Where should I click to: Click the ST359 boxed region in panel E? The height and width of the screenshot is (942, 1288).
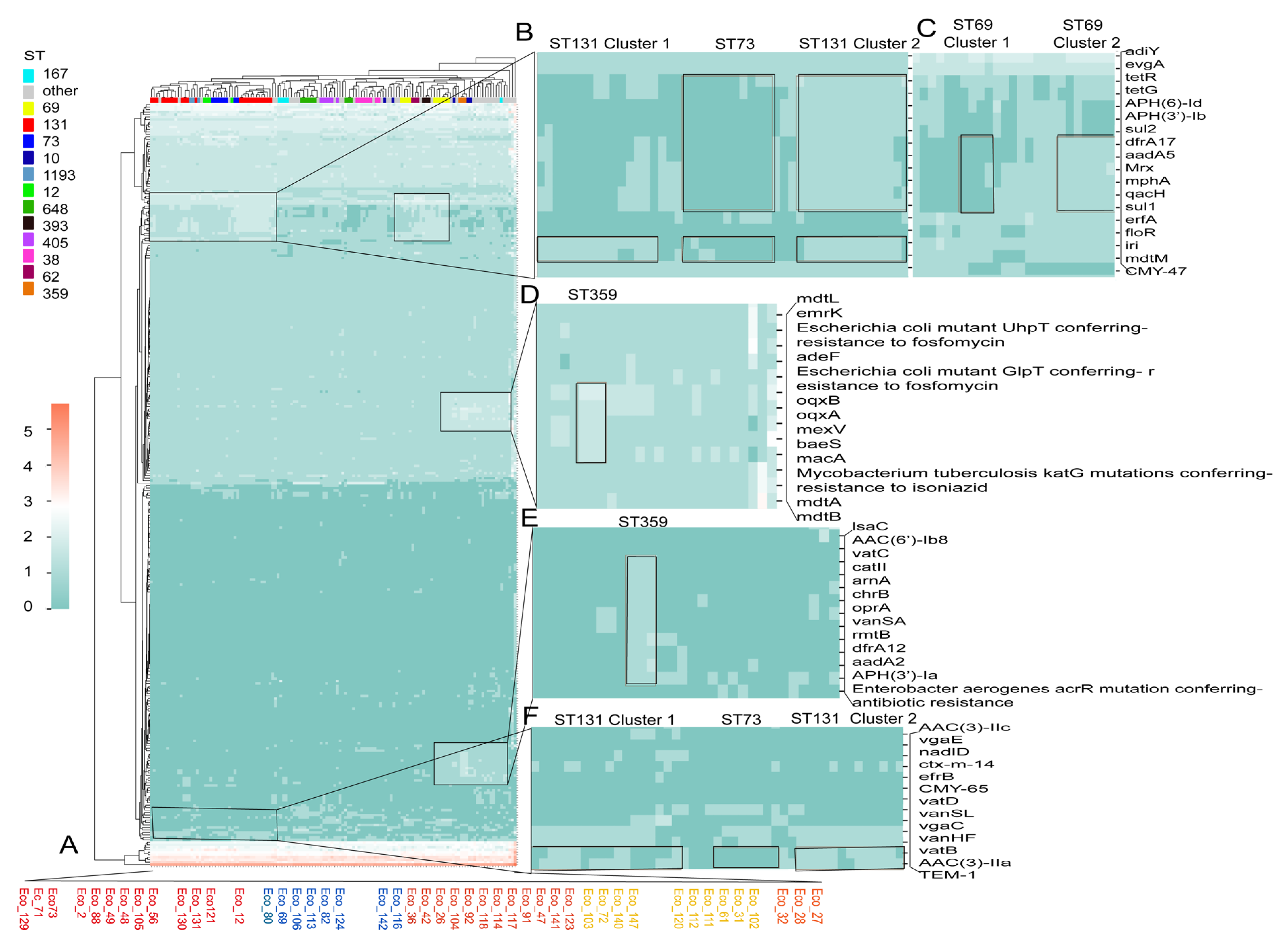(642, 621)
